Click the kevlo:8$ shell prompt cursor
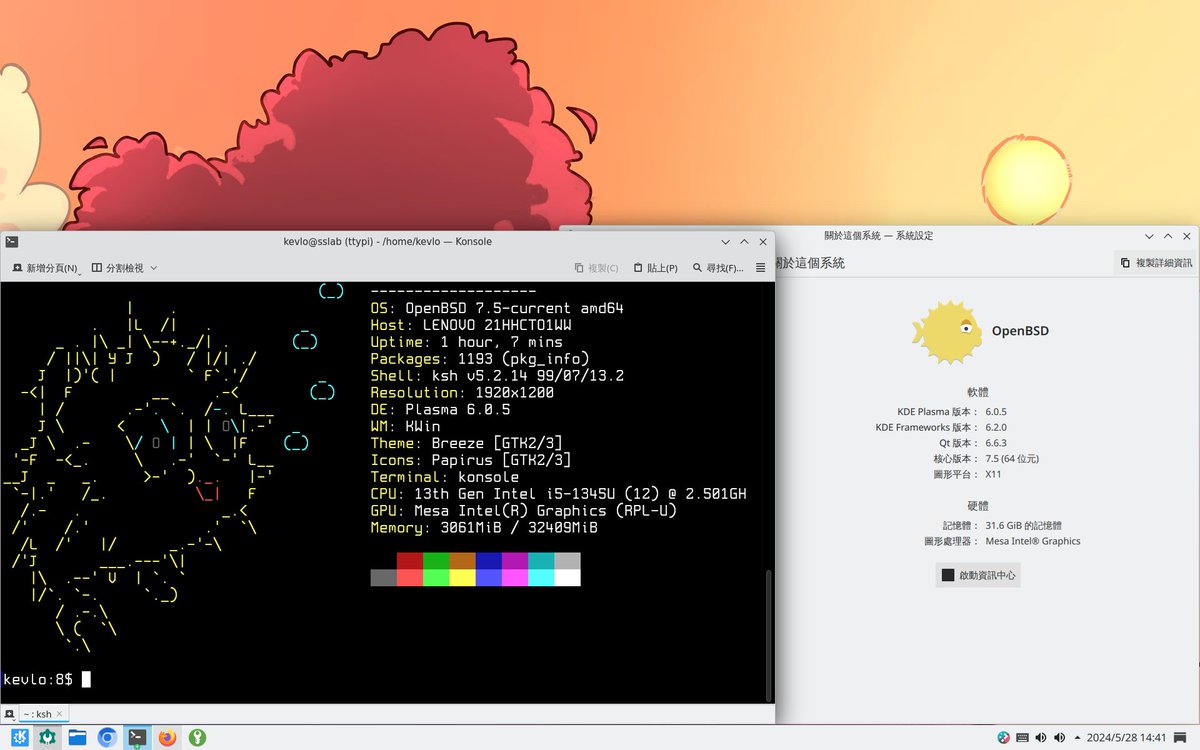The height and width of the screenshot is (750, 1200). tap(86, 679)
